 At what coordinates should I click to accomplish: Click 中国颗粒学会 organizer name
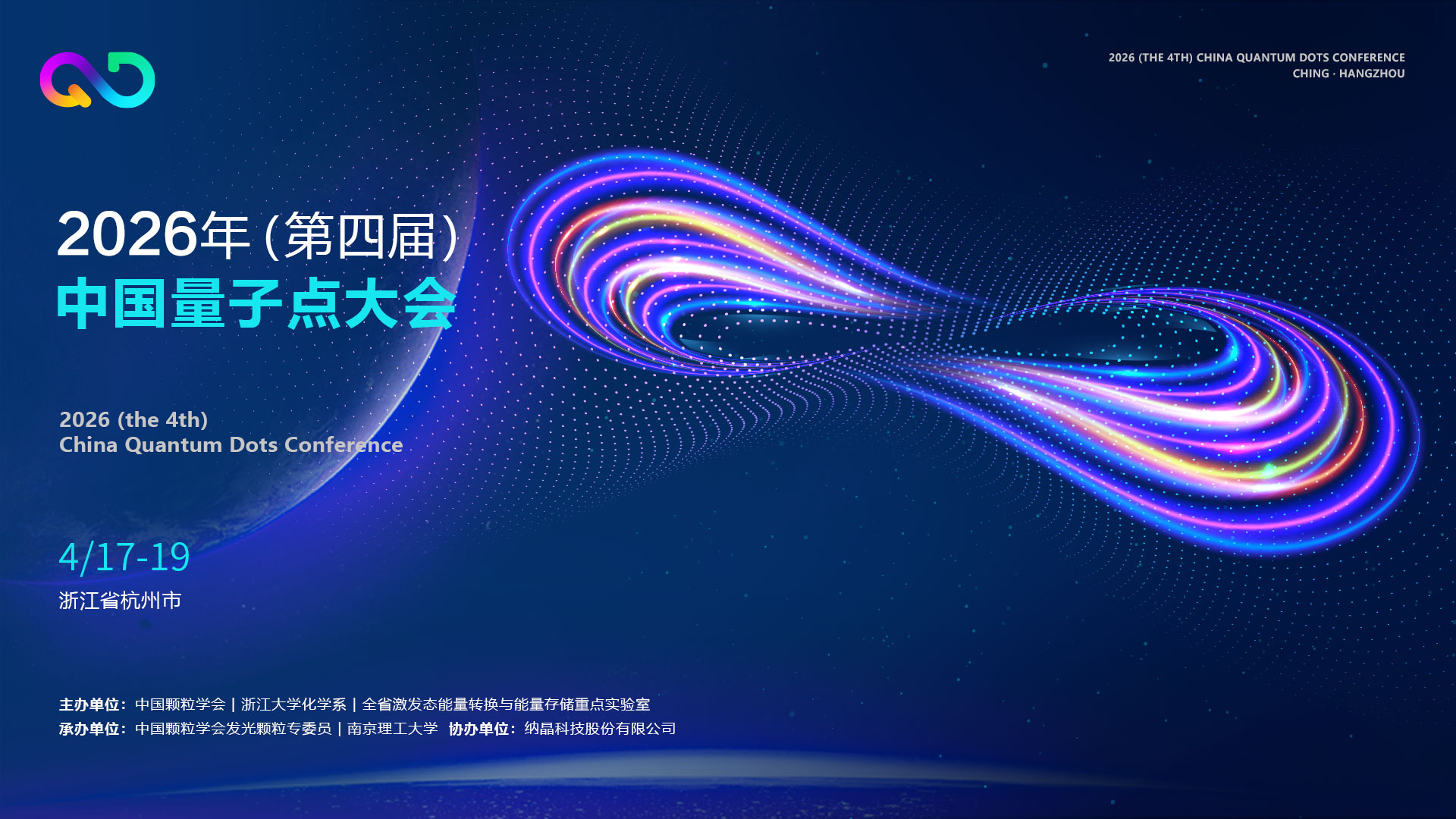click(180, 704)
